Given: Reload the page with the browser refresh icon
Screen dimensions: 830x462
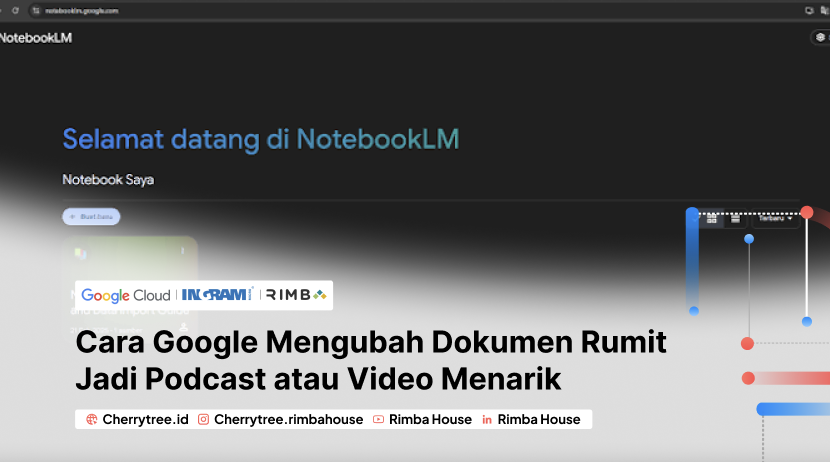Looking at the screenshot, I should tap(15, 11).
